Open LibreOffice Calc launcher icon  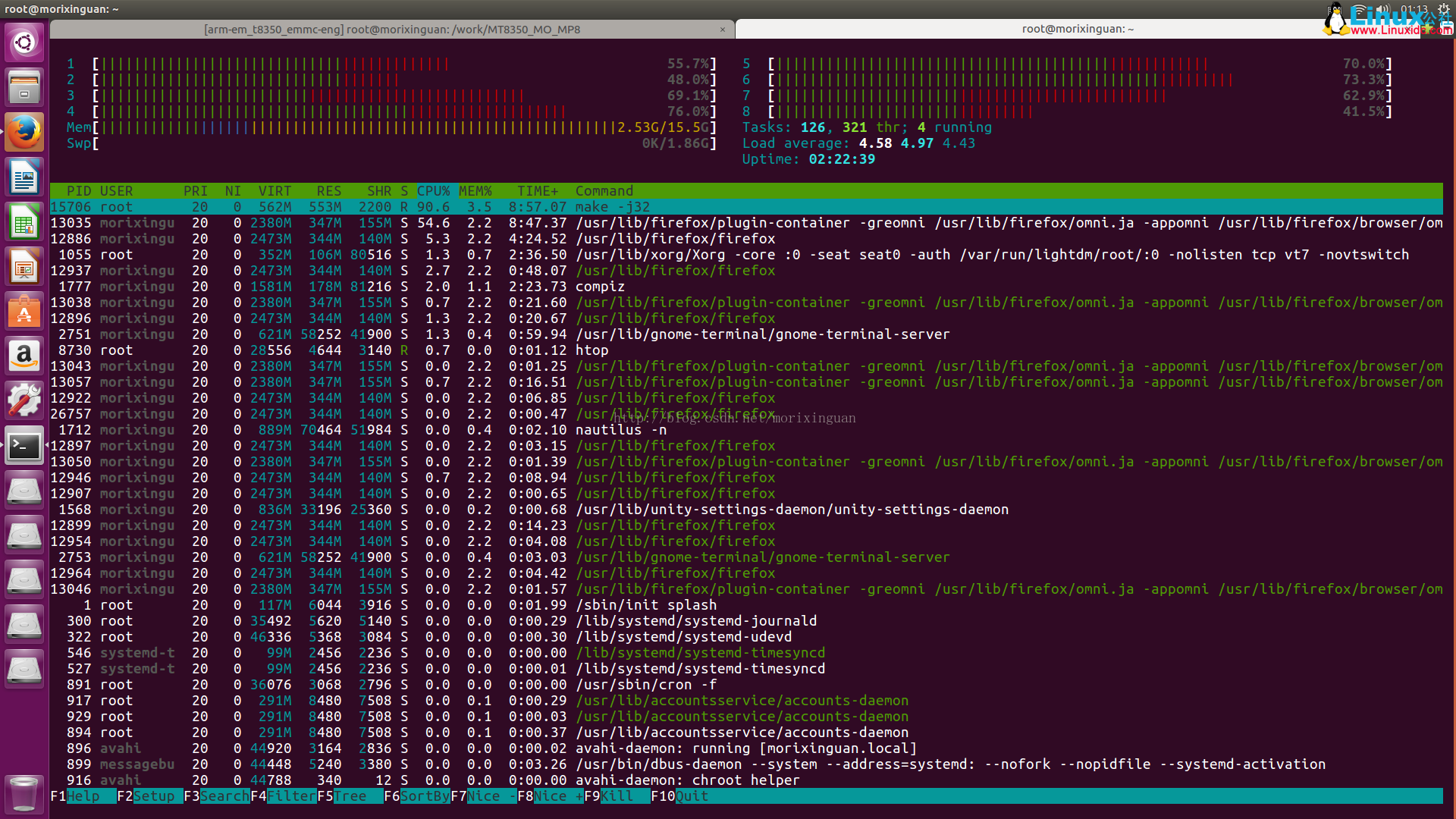(24, 223)
